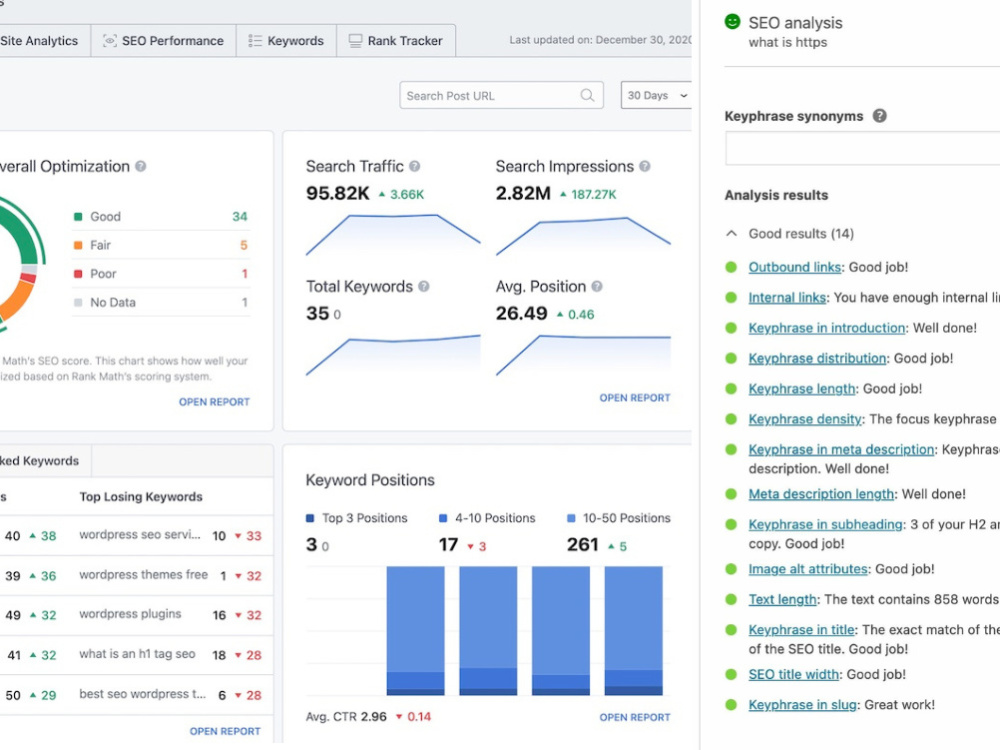Click the Keyphrase length link
Viewport: 1000px width, 750px height.
coord(802,389)
